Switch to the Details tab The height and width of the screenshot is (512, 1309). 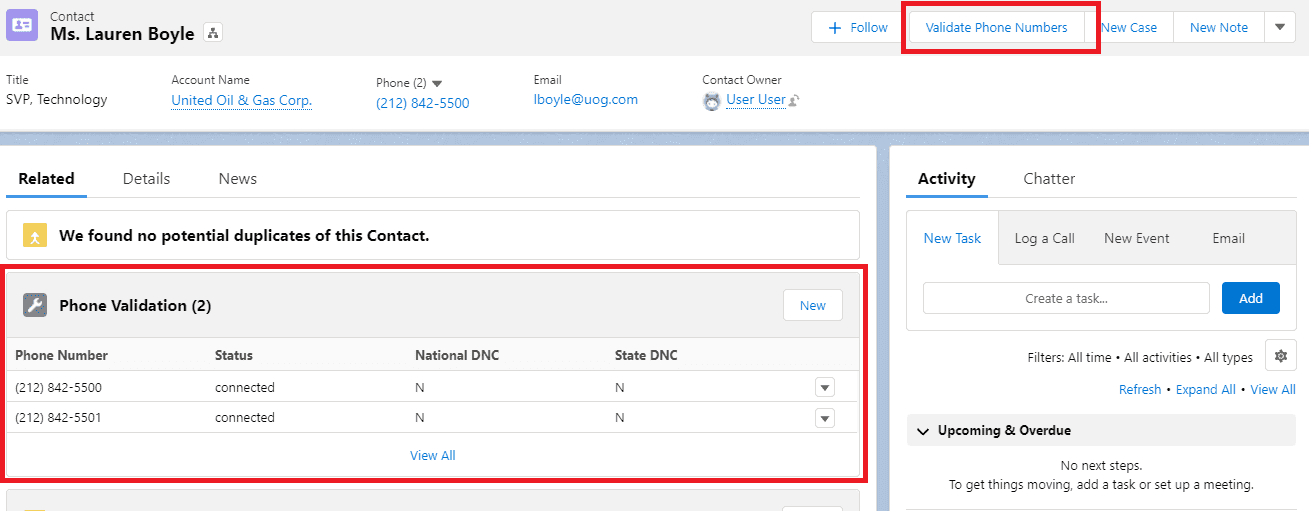click(x=146, y=179)
